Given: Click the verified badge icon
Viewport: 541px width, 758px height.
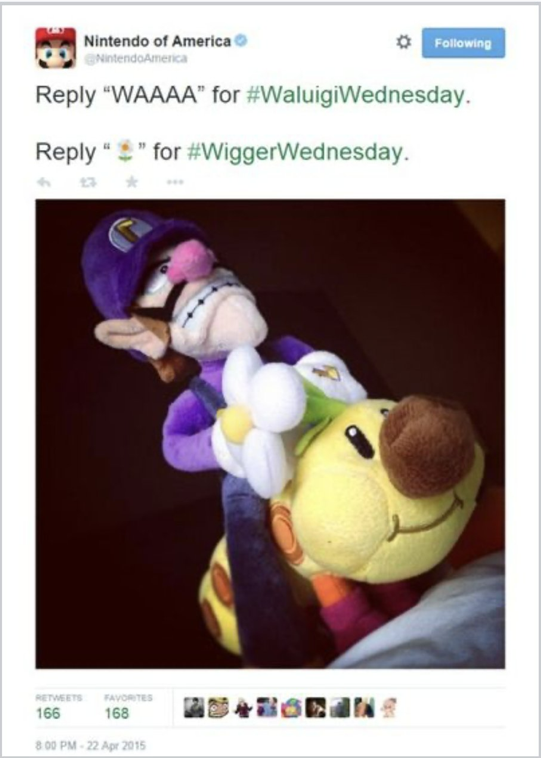Looking at the screenshot, I should (241, 42).
